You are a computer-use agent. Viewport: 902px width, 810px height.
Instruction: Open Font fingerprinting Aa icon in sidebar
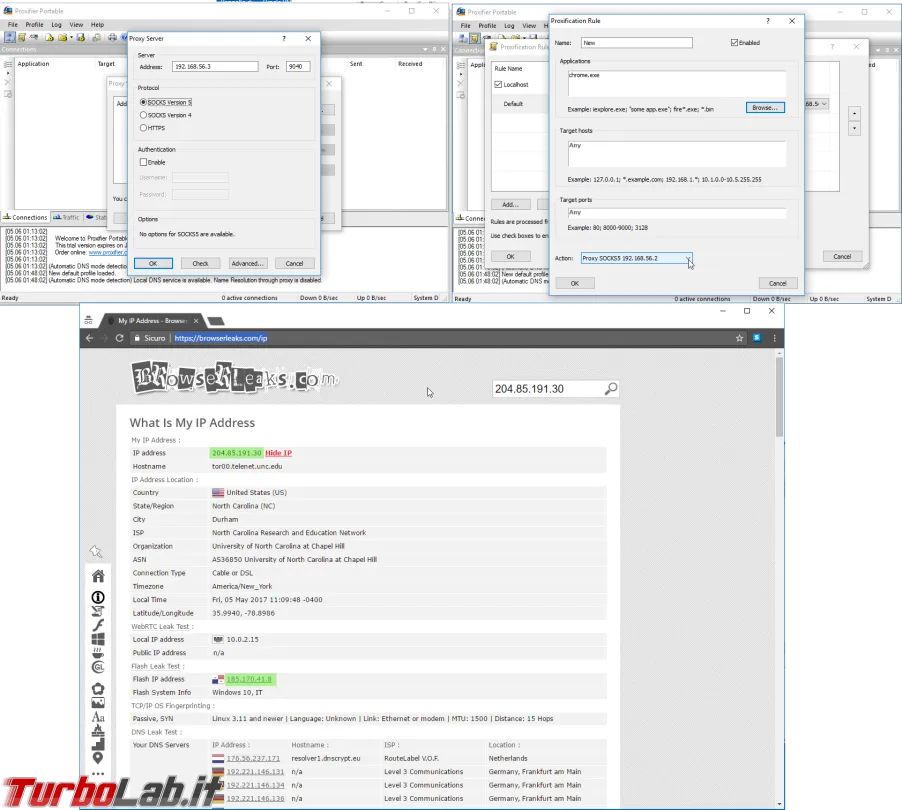98,717
